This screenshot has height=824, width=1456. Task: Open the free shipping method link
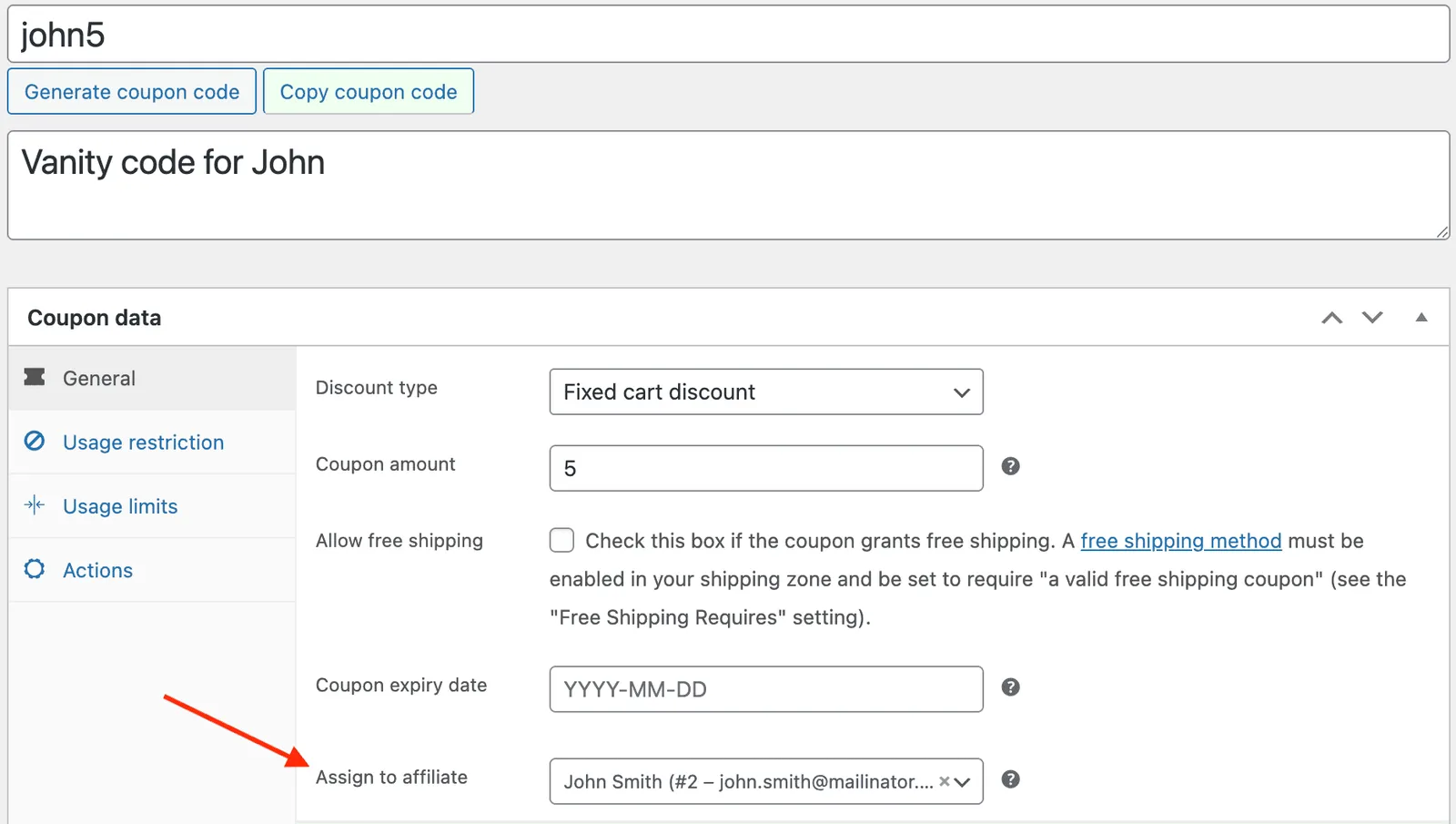pos(1181,541)
